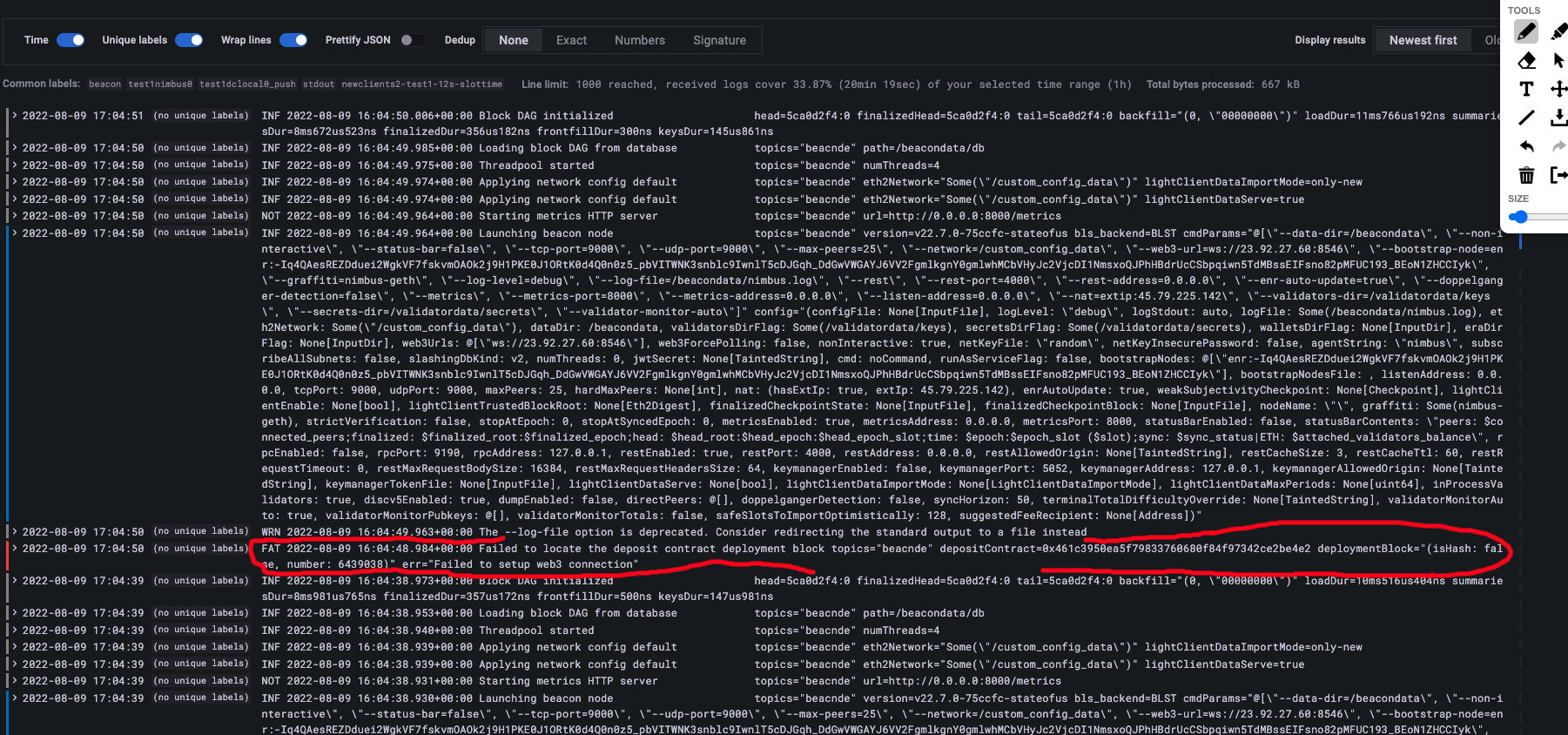The width and height of the screenshot is (1568, 735).
Task: Click the 'Total bytes processed: 667 kB' text
Action: pos(1222,84)
